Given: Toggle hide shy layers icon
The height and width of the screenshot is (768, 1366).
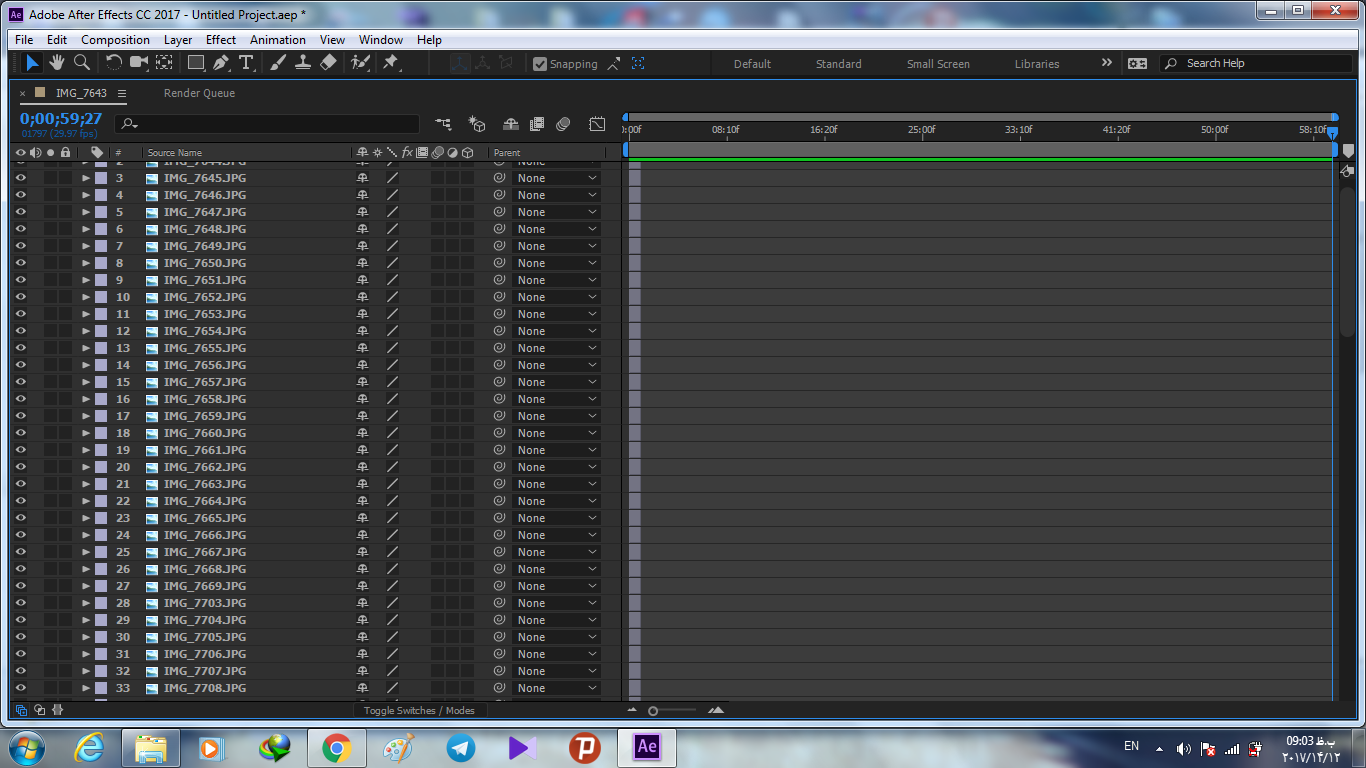Looking at the screenshot, I should [x=511, y=124].
